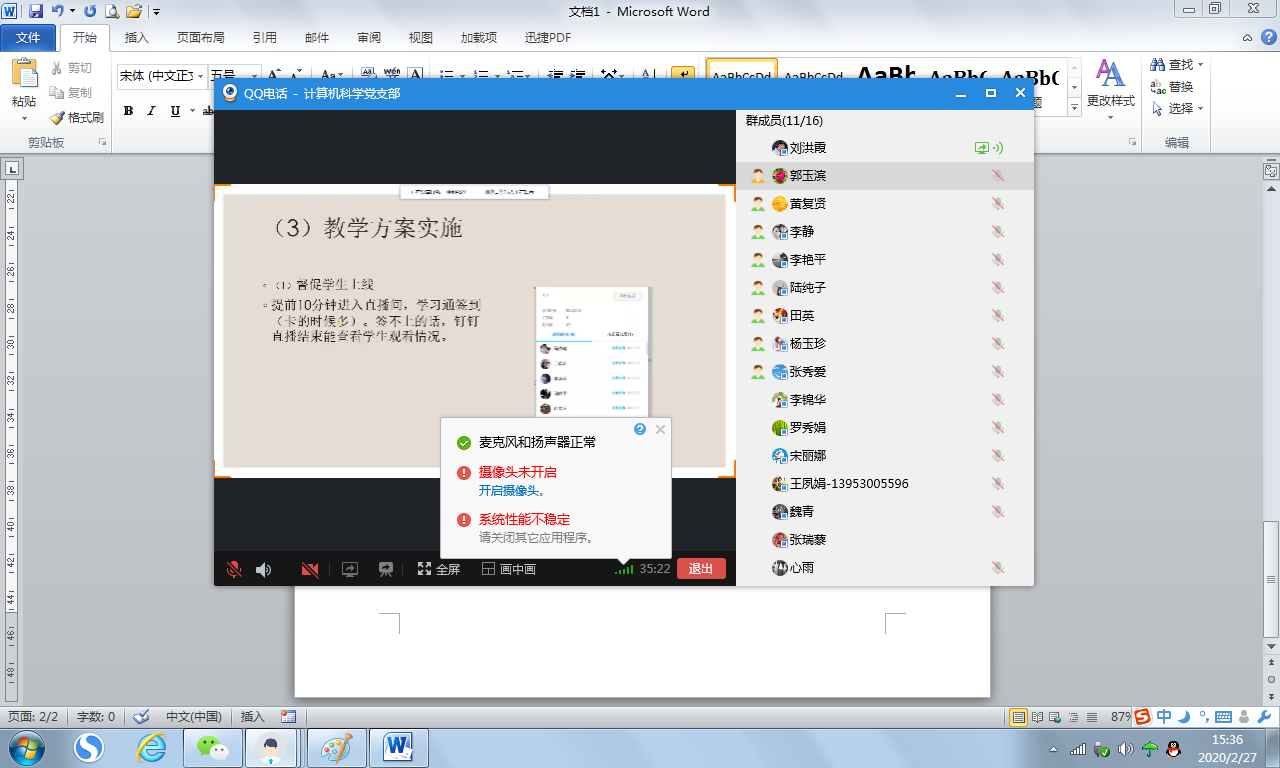Click the share screen icon
Viewport: 1280px width, 768px height.
[x=350, y=569]
